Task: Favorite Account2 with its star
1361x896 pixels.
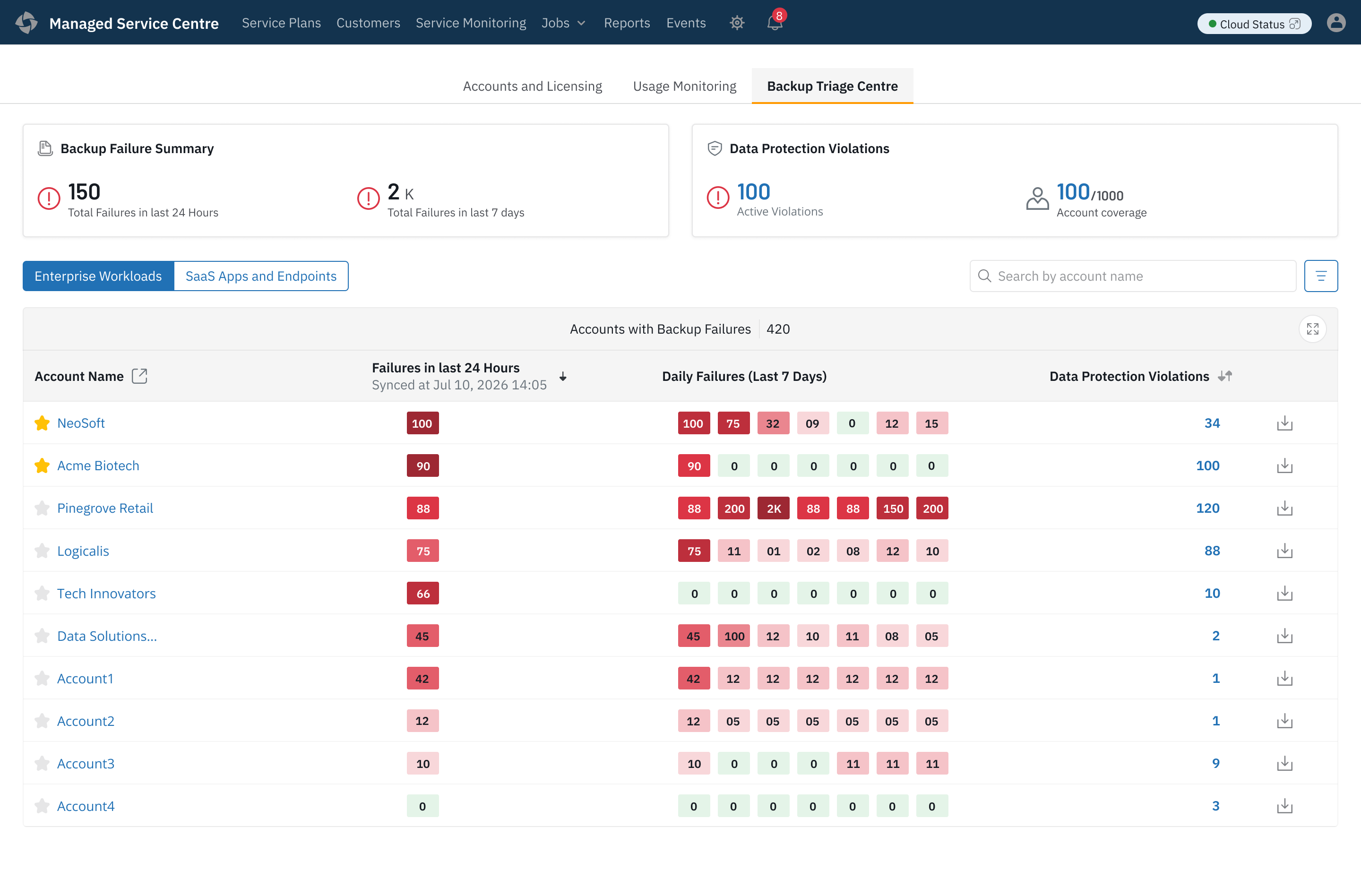Action: 42,721
